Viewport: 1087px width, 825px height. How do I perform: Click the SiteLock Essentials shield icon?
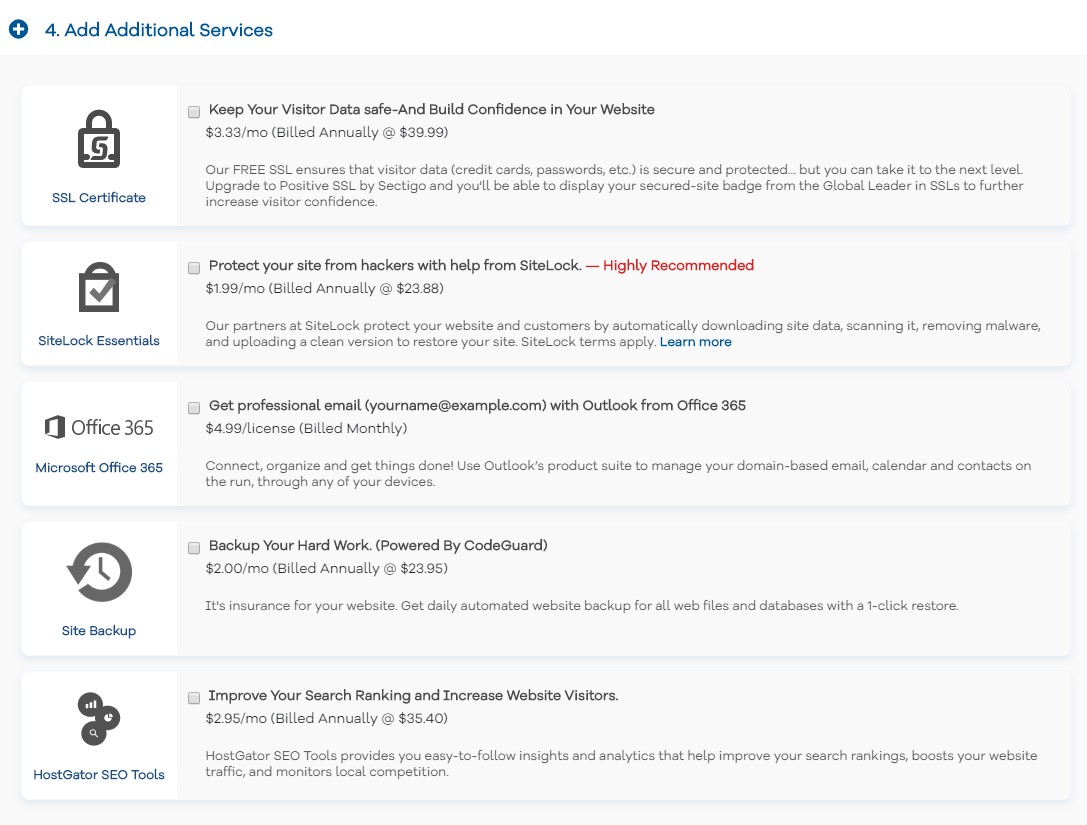tap(99, 287)
